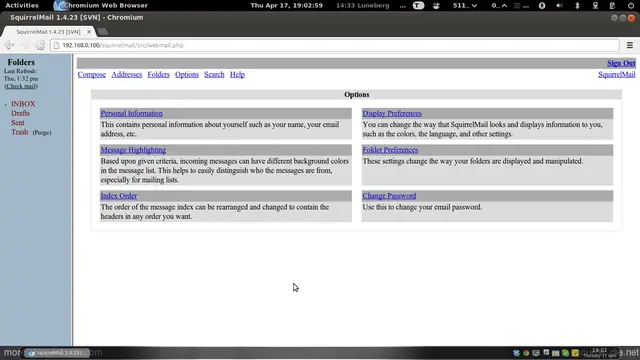This screenshot has height=360, width=640.
Task: Click the URL address field
Action: (x=335, y=45)
